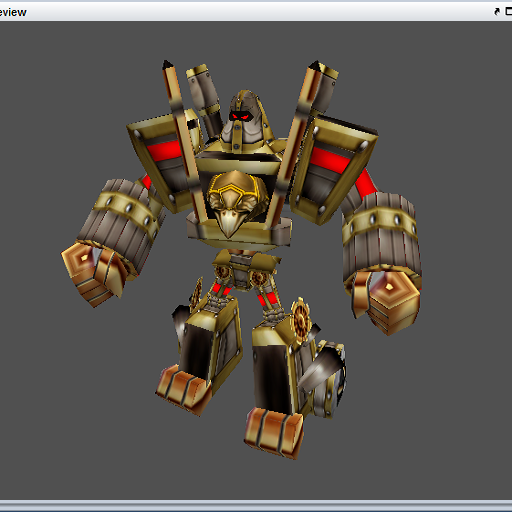Click the bottom border bar of the panel
The image size is (512, 512).
[x=256, y=504]
